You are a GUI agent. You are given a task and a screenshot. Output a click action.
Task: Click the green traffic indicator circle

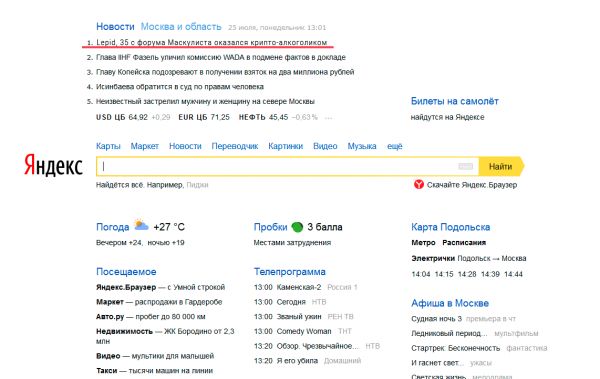297,227
